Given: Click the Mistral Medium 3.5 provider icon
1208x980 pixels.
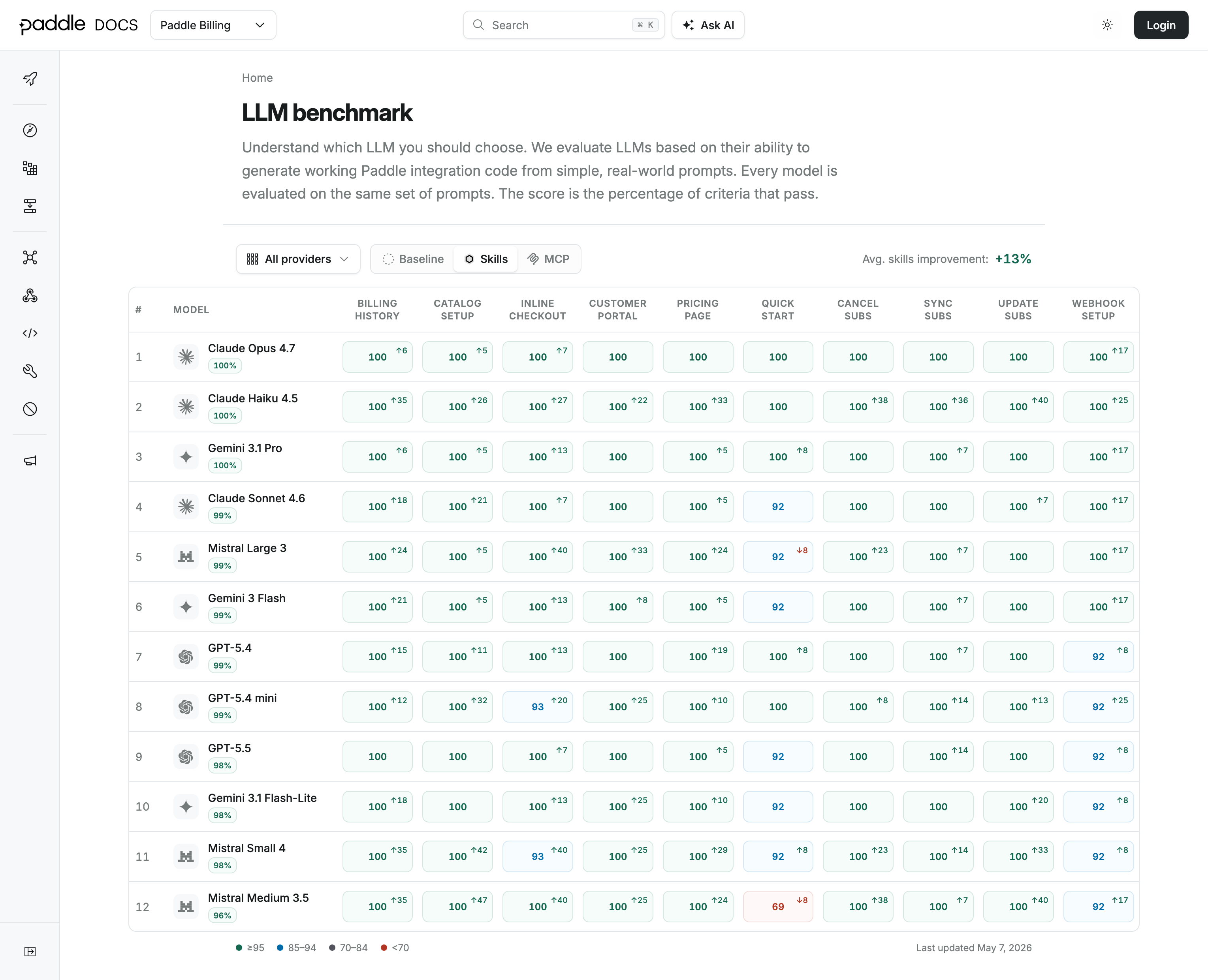Looking at the screenshot, I should pyautogui.click(x=186, y=907).
